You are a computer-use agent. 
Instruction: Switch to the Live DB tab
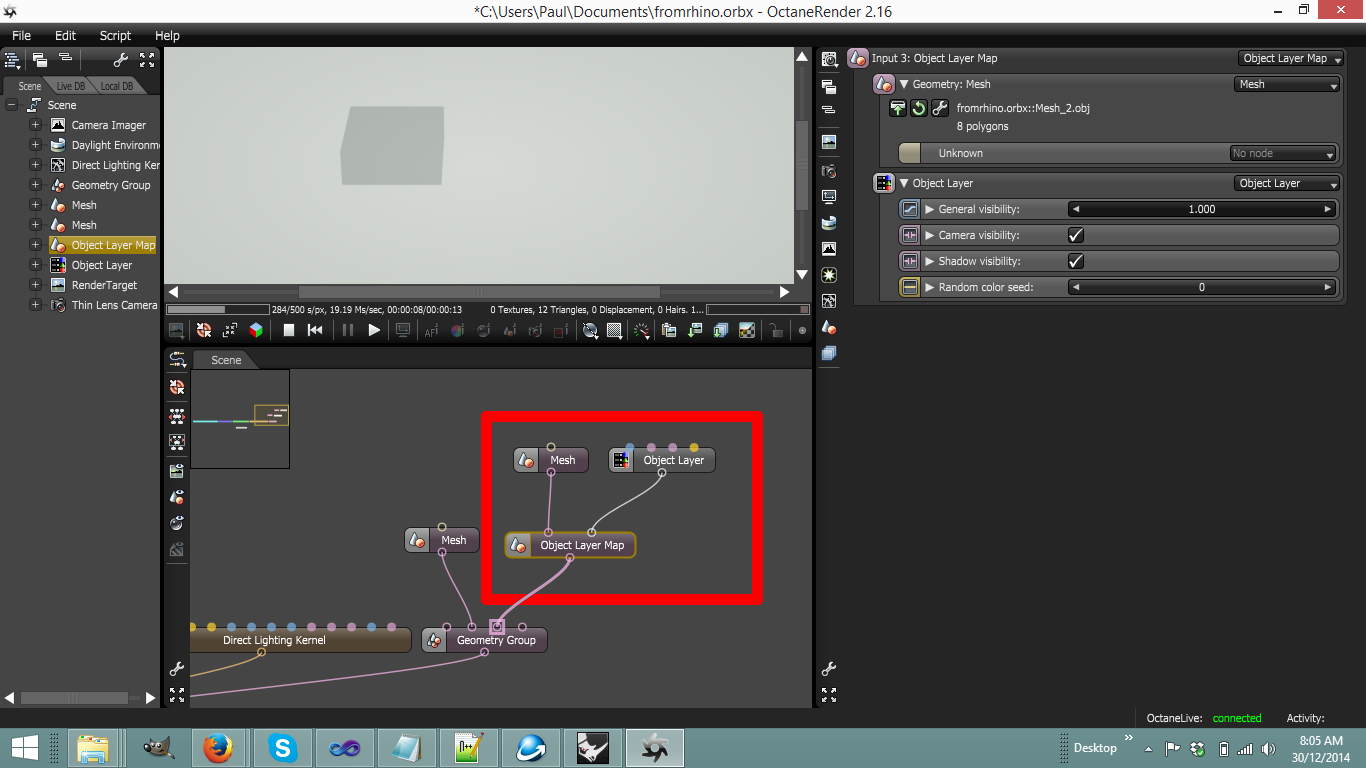[70, 86]
